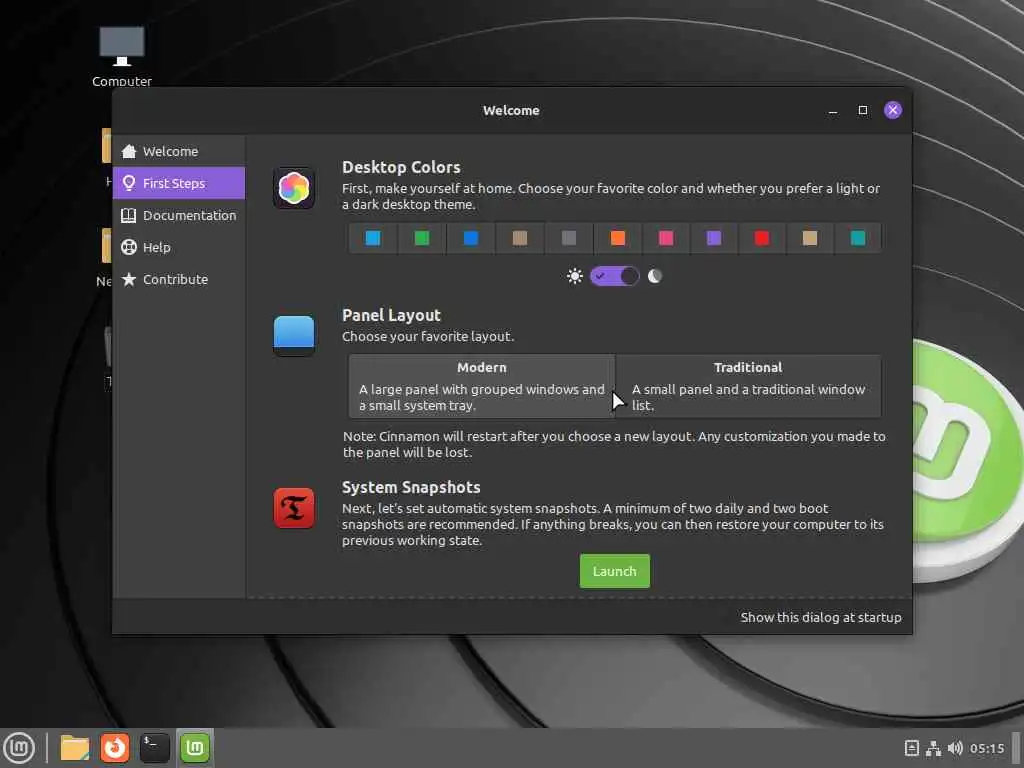Toggle the light/dark theme switch
Screen dimensions: 1024x768
pyautogui.click(x=614, y=276)
